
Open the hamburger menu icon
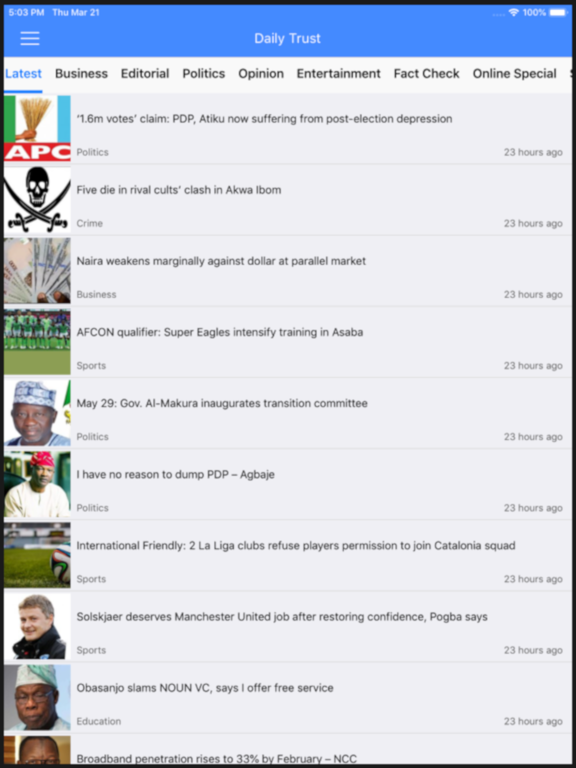[x=30, y=38]
